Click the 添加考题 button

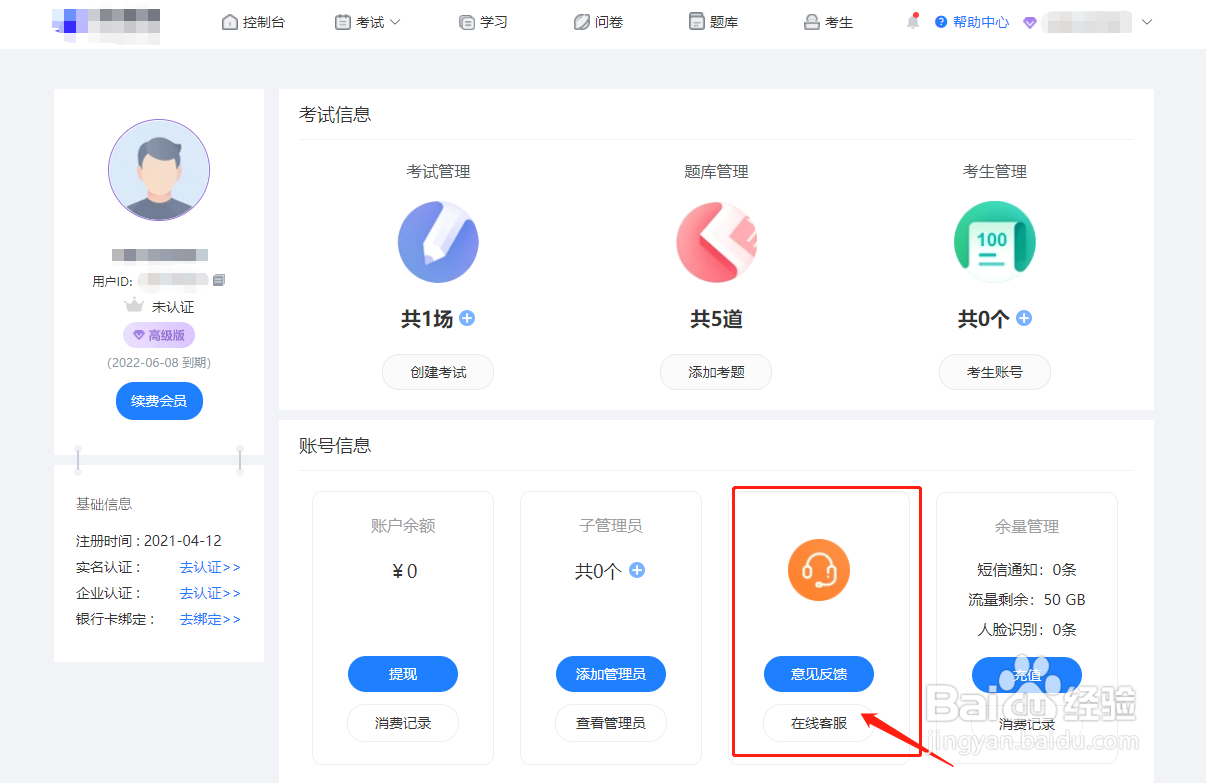(716, 372)
